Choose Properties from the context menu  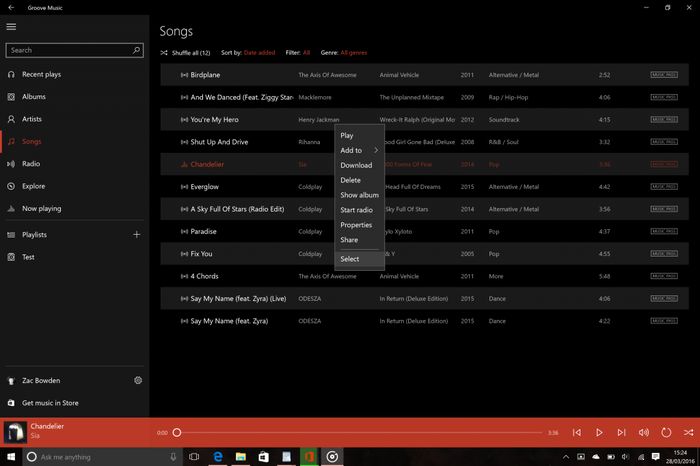[356, 225]
